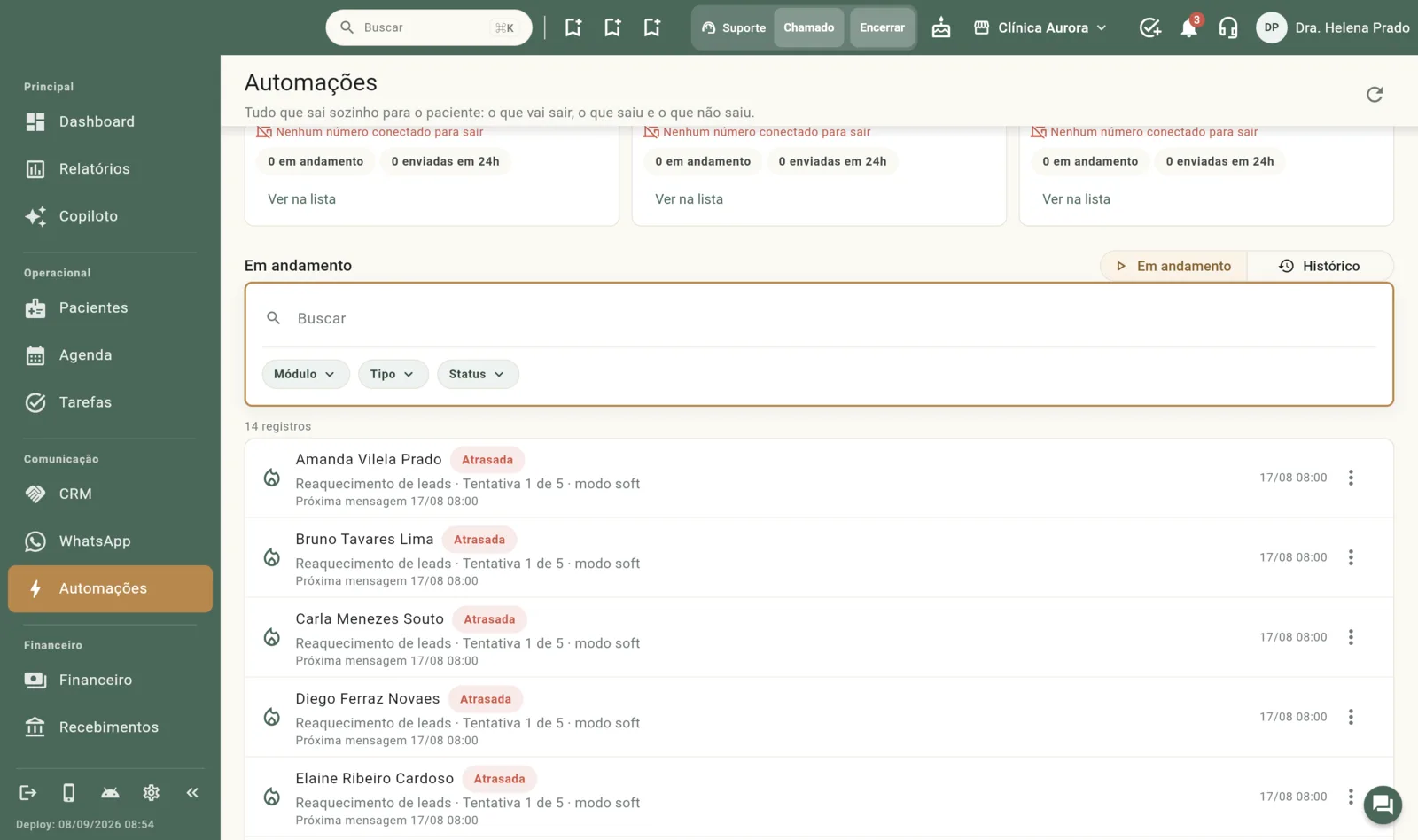Open options menu for Amanda Vilela Prado
This screenshot has height=840, width=1418.
point(1351,478)
